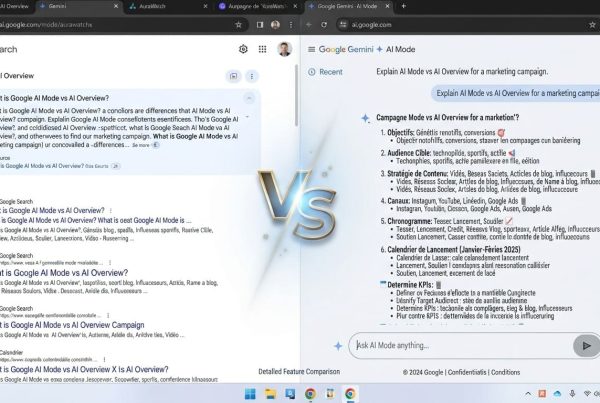Switch to the Google Gemini - AI Mode tab
Screen dimensions: 600x403
(x=348, y=6)
